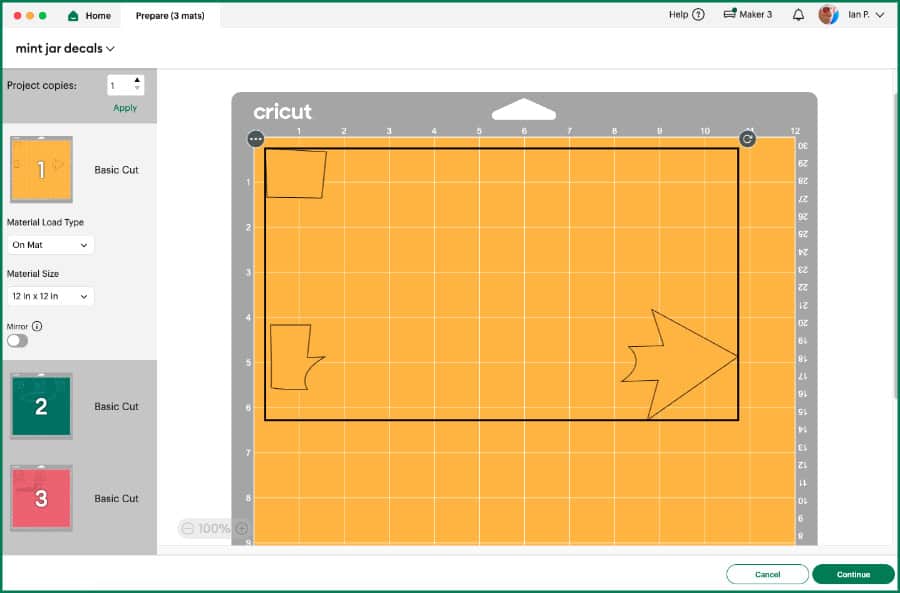Image resolution: width=900 pixels, height=593 pixels.
Task: Open the Material Size dropdown
Action: click(x=50, y=296)
